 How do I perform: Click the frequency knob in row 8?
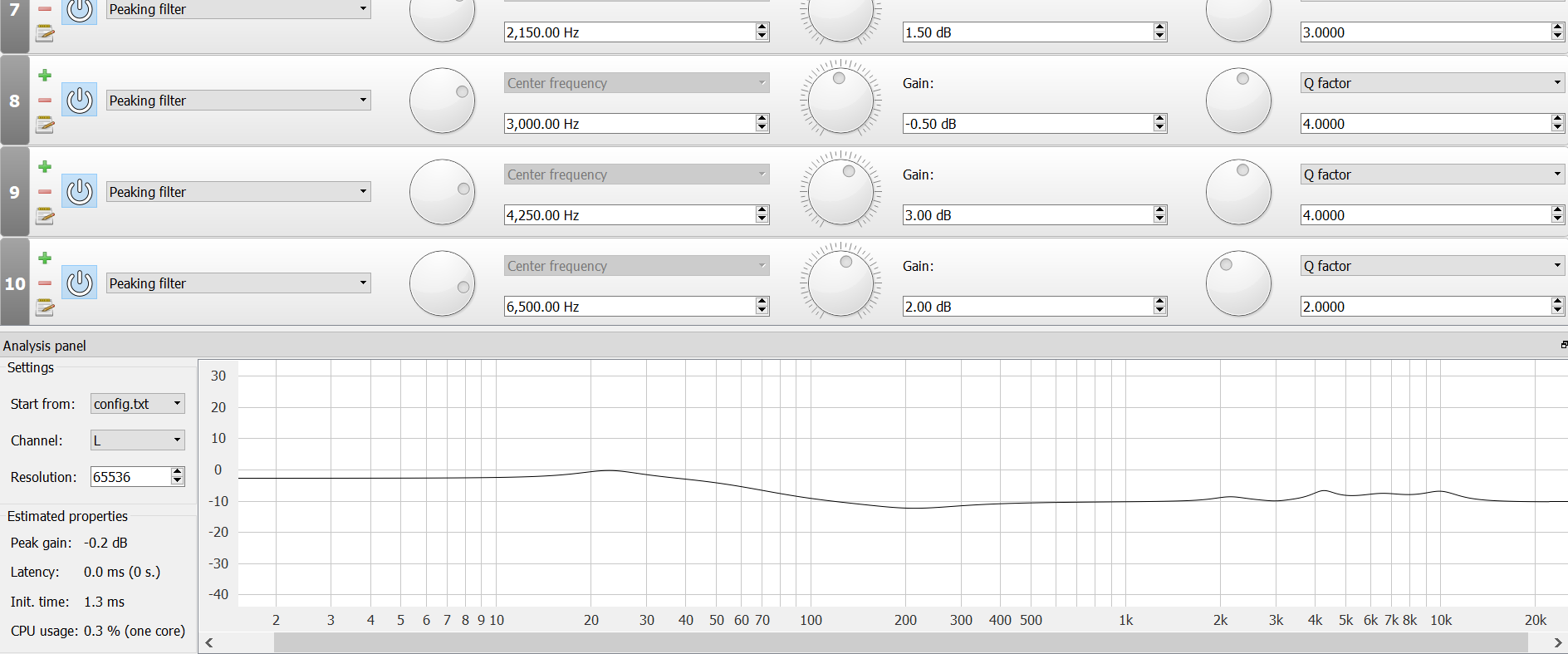(443, 101)
